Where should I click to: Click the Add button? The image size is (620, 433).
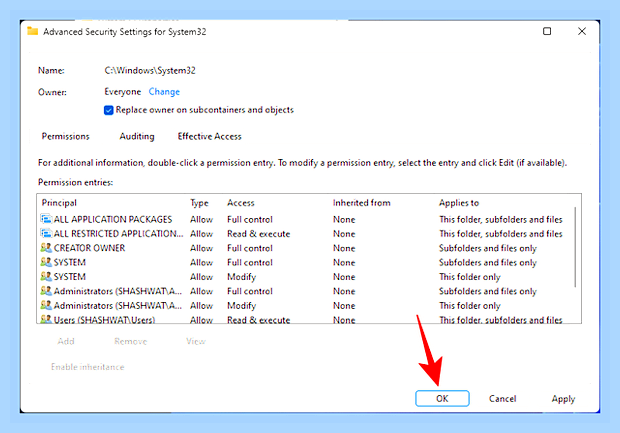tap(66, 341)
